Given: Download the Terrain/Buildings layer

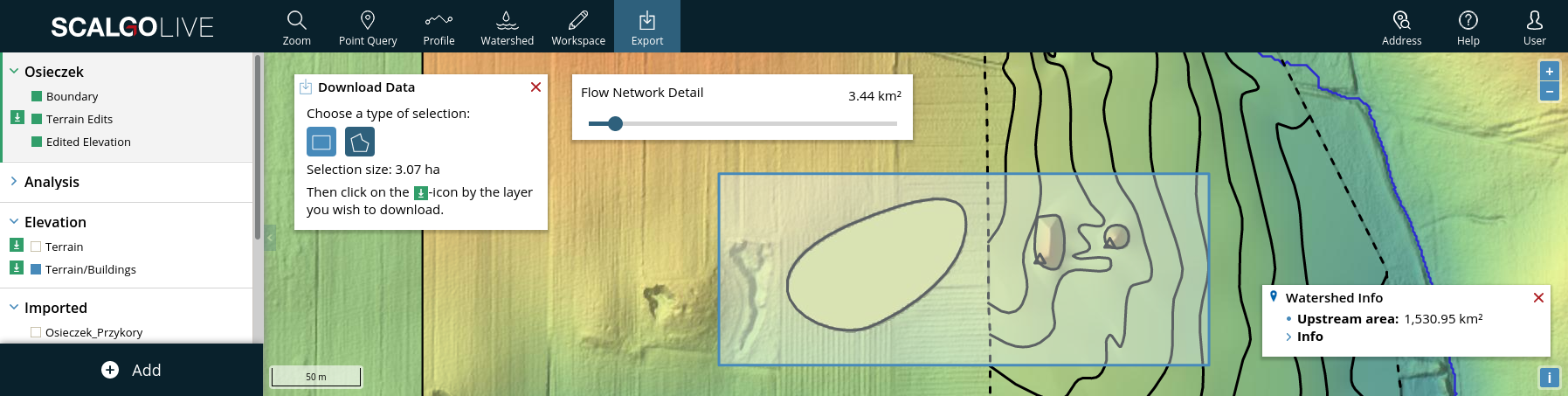Looking at the screenshot, I should [17, 267].
